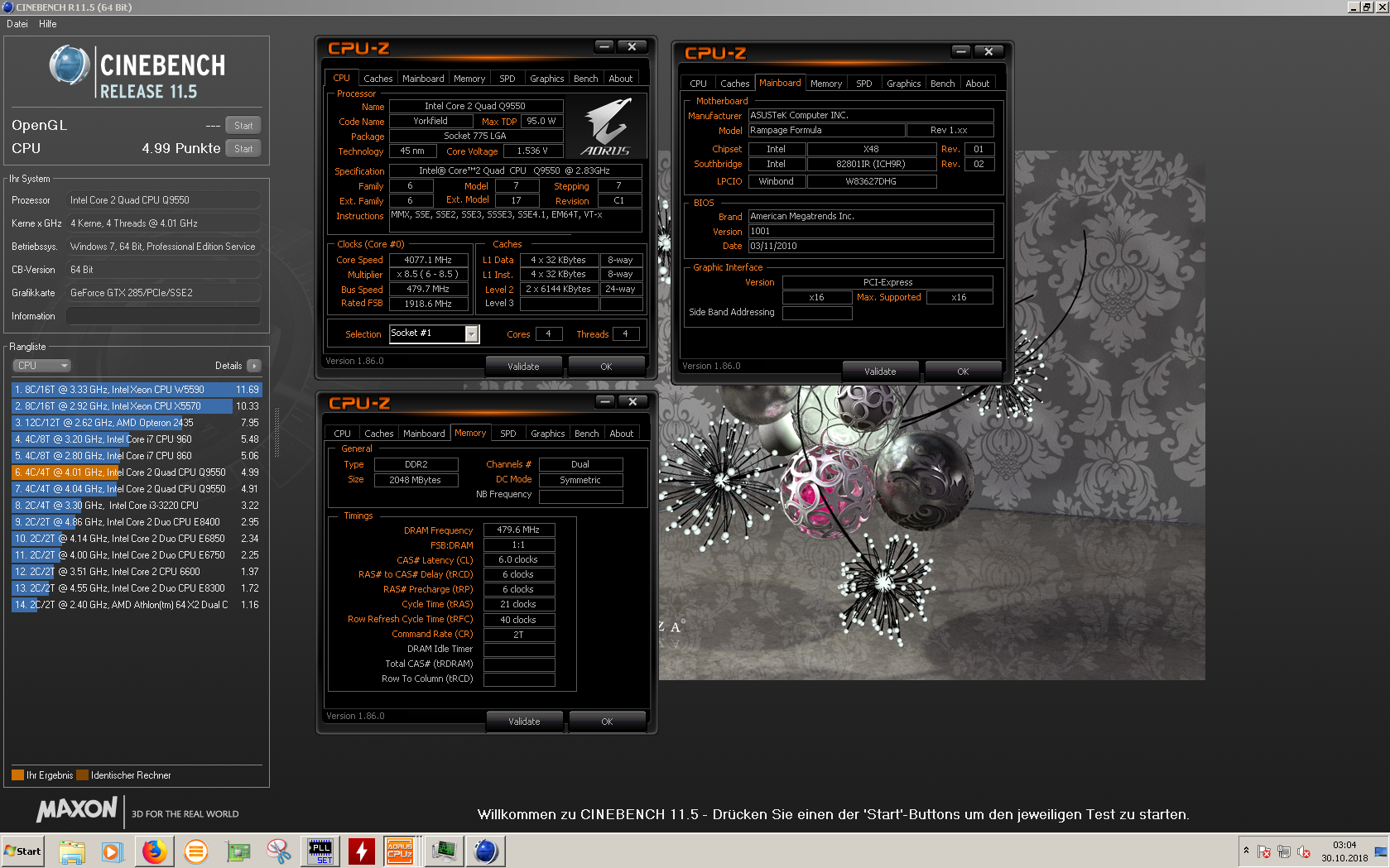Select the Xeon W5590 ranking row
This screenshot has height=868, width=1390.
tap(137, 390)
